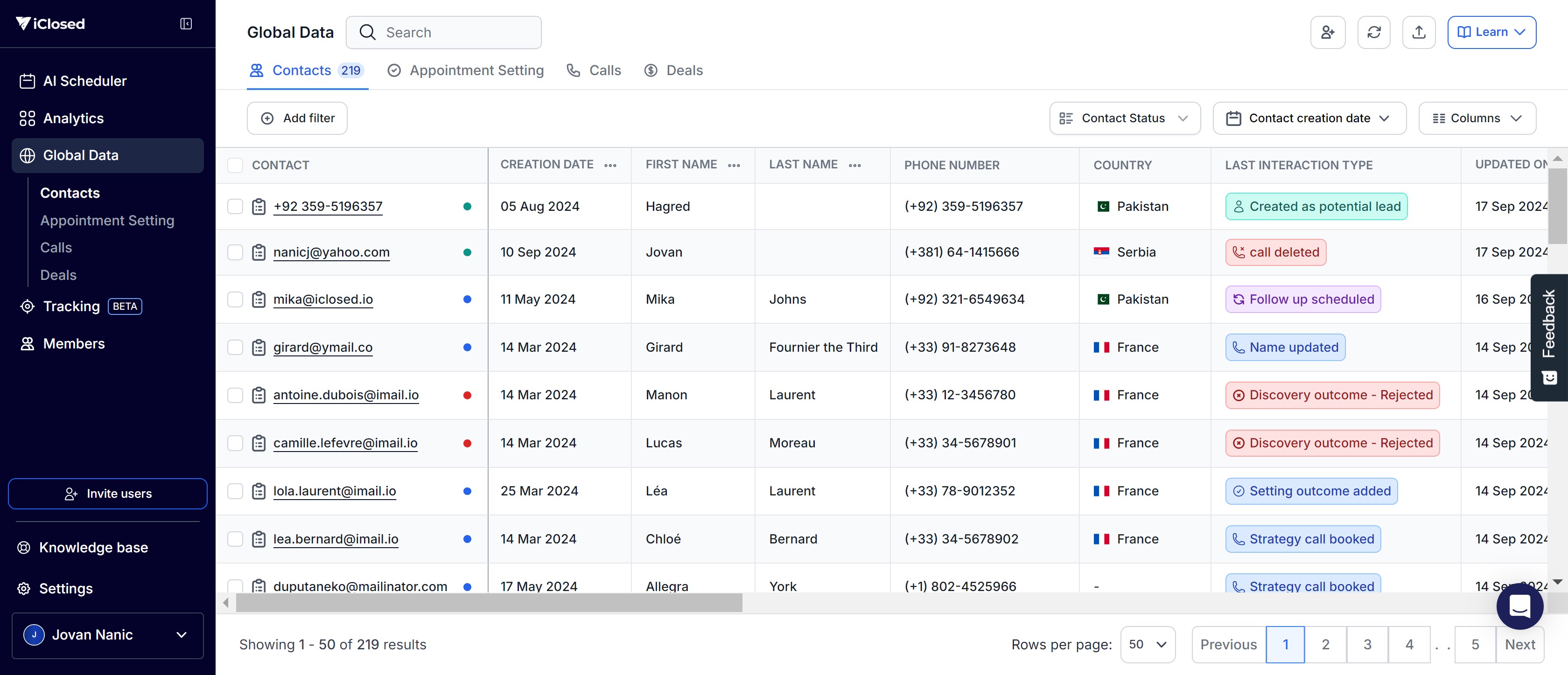
Task: Click the refresh data icon
Action: [1373, 32]
